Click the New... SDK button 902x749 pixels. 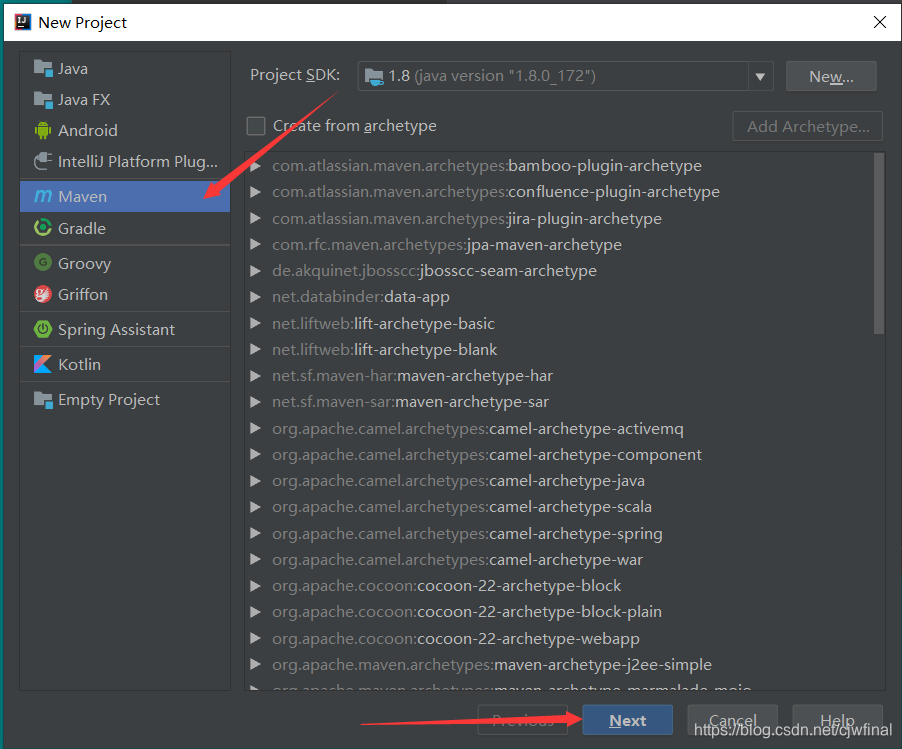tap(831, 77)
